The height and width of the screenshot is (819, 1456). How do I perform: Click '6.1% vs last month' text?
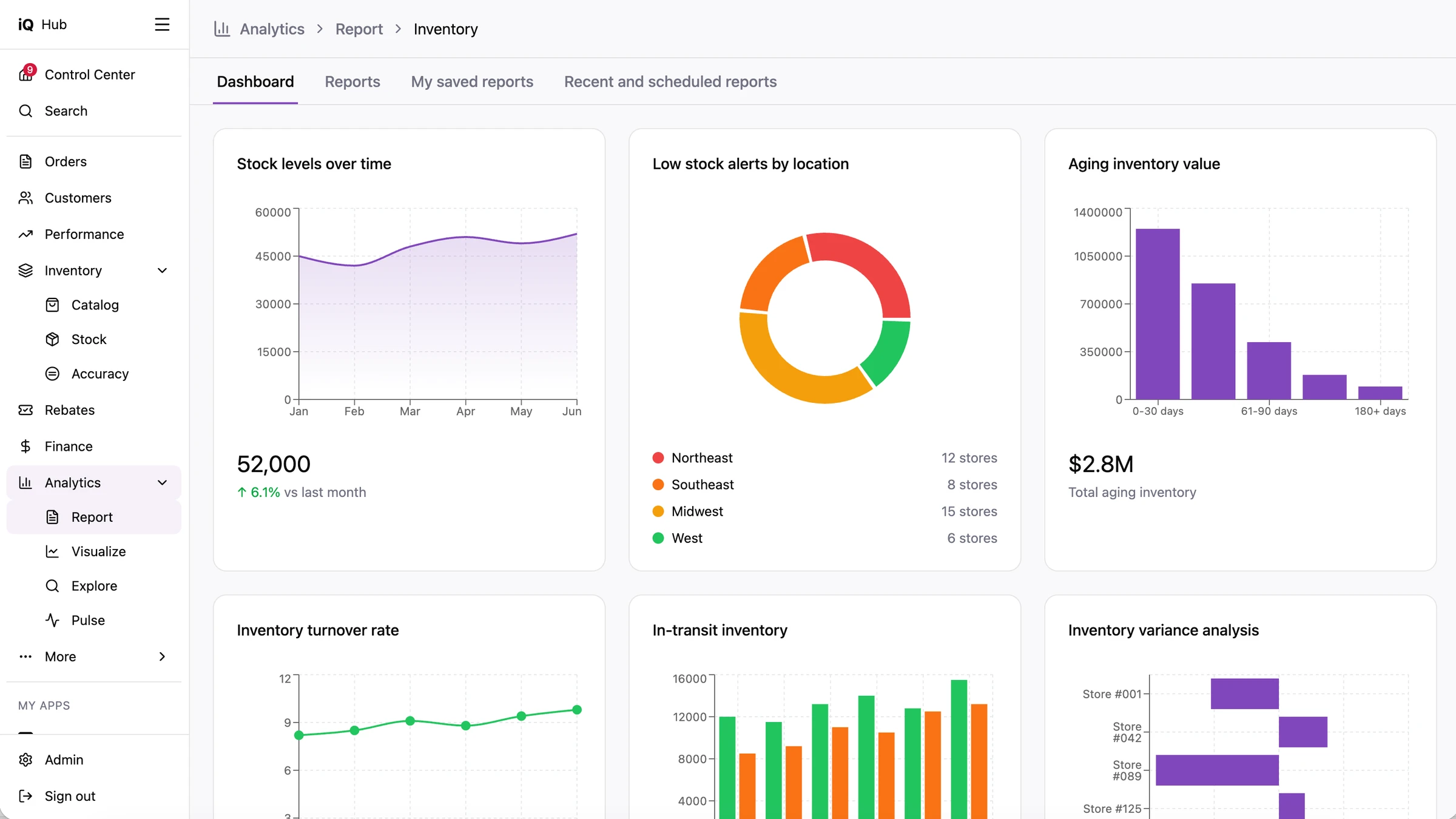coord(302,493)
